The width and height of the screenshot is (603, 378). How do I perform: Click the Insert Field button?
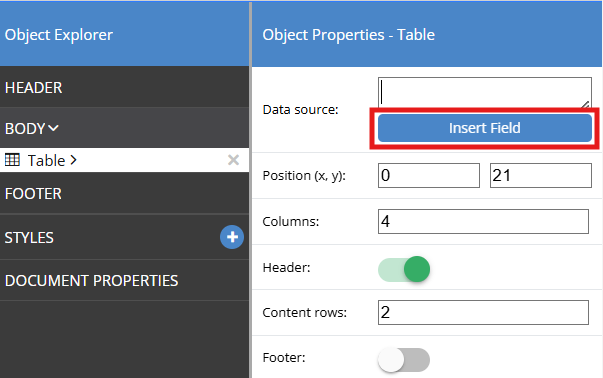pyautogui.click(x=485, y=128)
